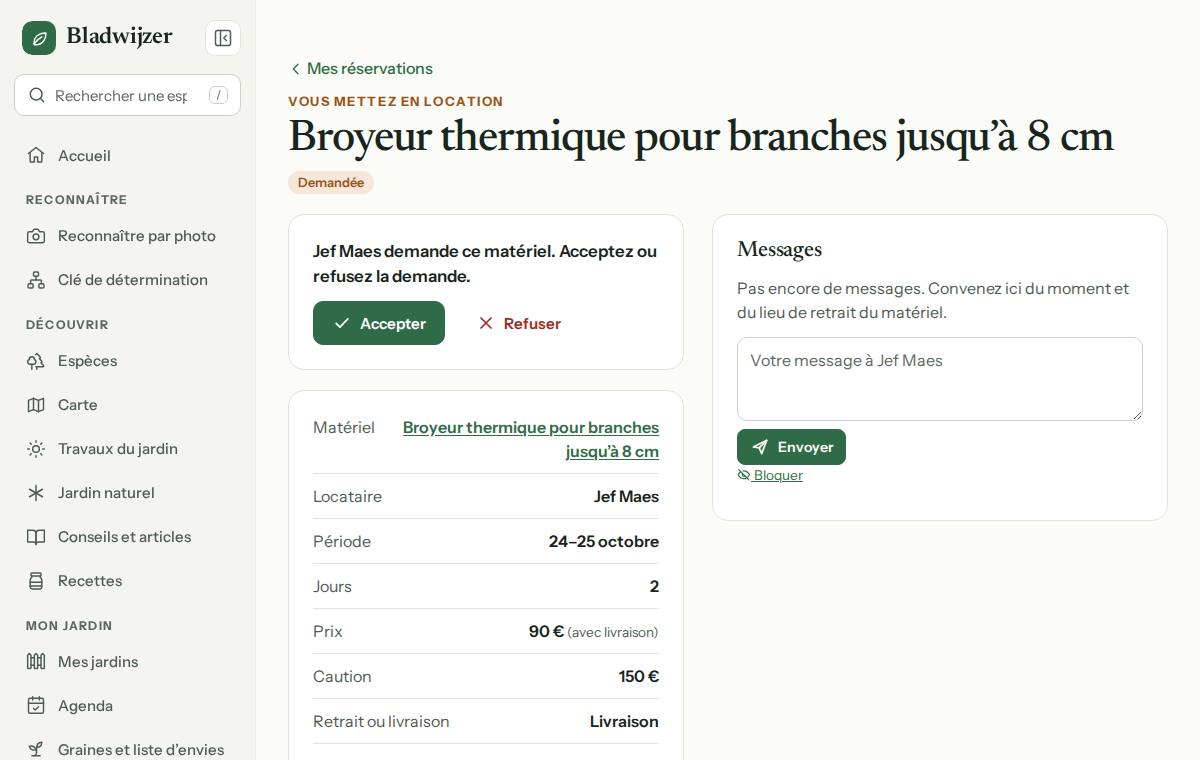Viewport: 1200px width, 760px height.
Task: Open Reconnaître par photo in the sidebar
Action: [x=128, y=236]
